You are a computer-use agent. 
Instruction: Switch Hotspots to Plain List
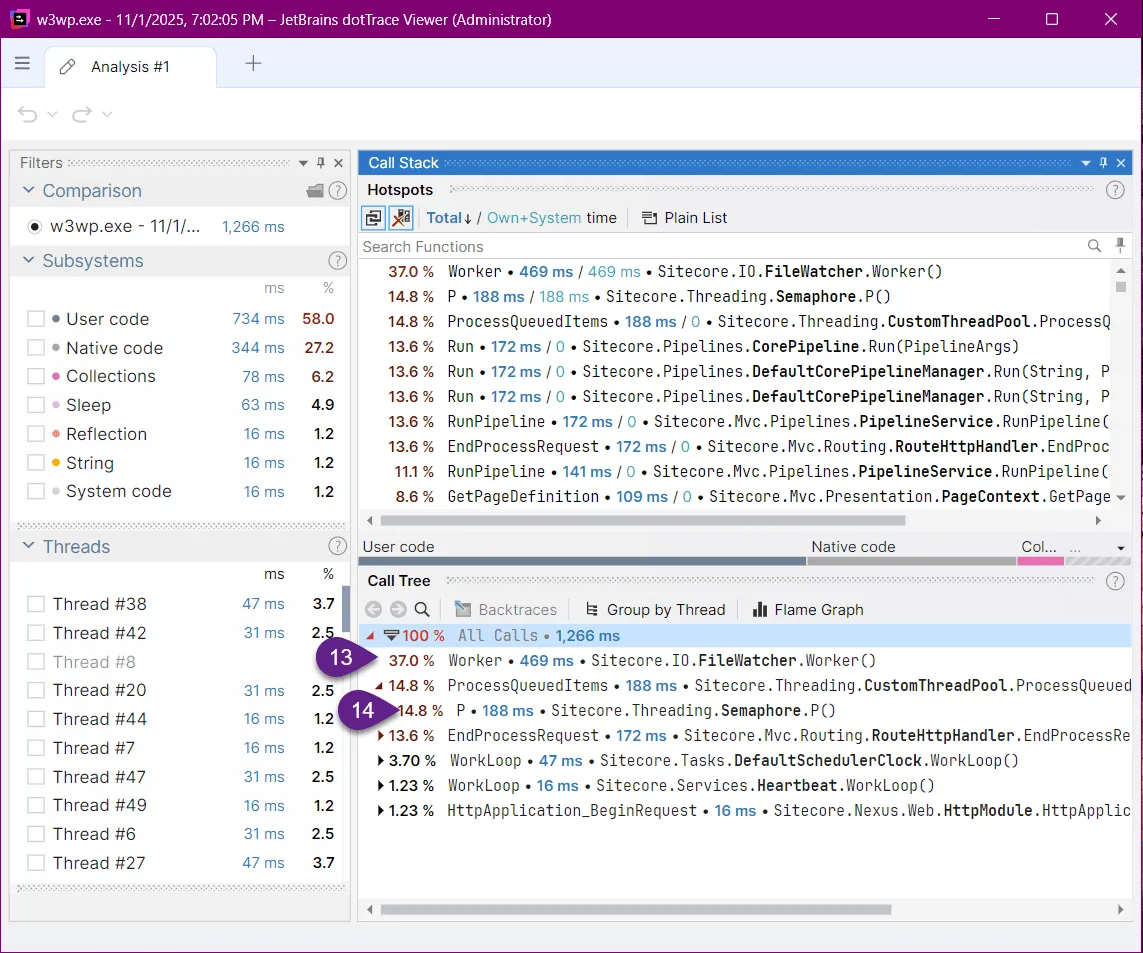tap(684, 218)
